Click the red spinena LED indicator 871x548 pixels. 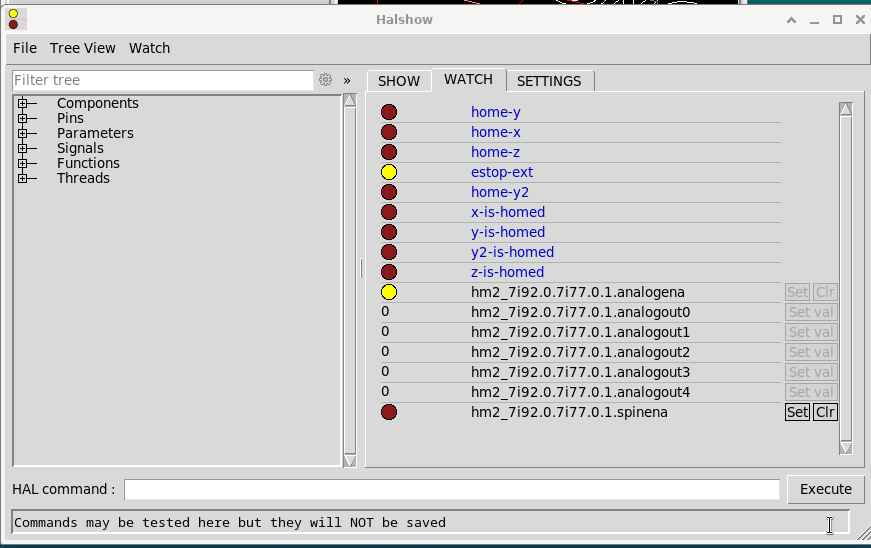pyautogui.click(x=389, y=412)
